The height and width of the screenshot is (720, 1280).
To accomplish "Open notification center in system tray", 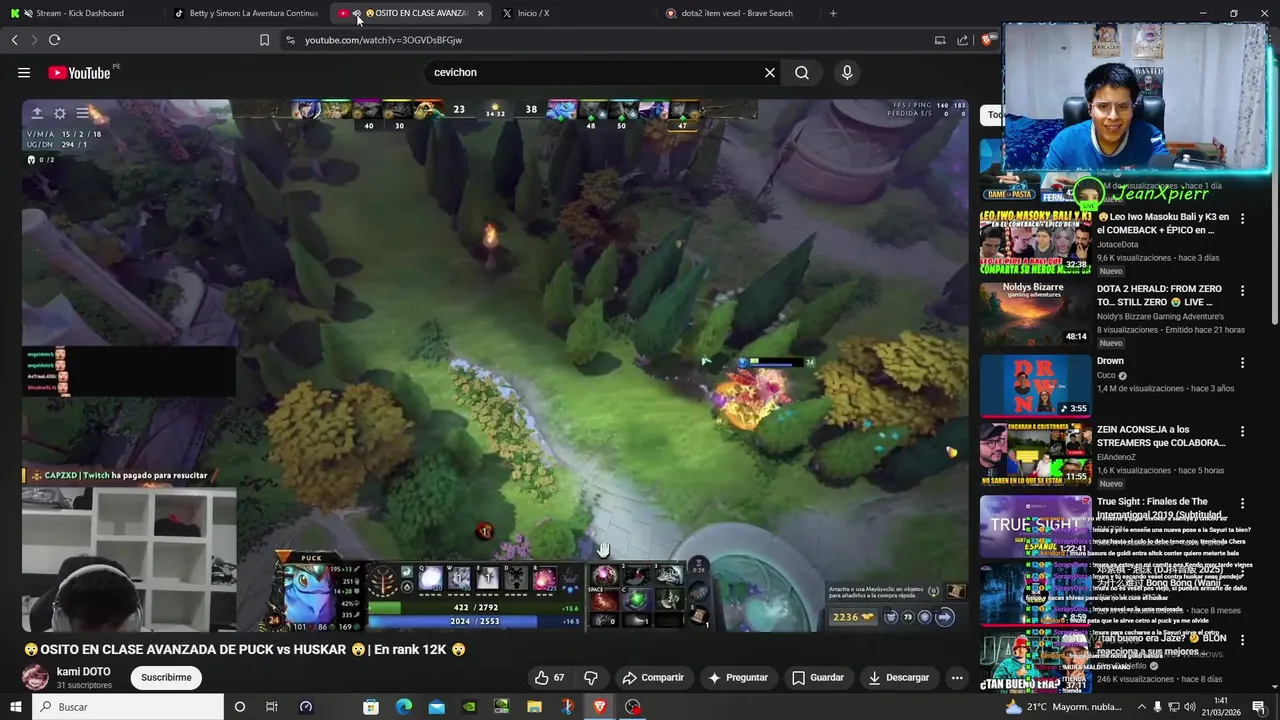I will (1258, 707).
